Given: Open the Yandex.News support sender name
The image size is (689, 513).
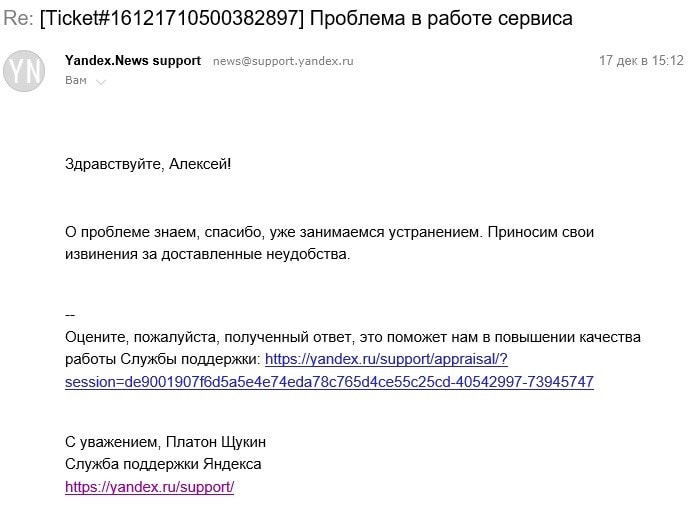Looking at the screenshot, I should [x=132, y=61].
